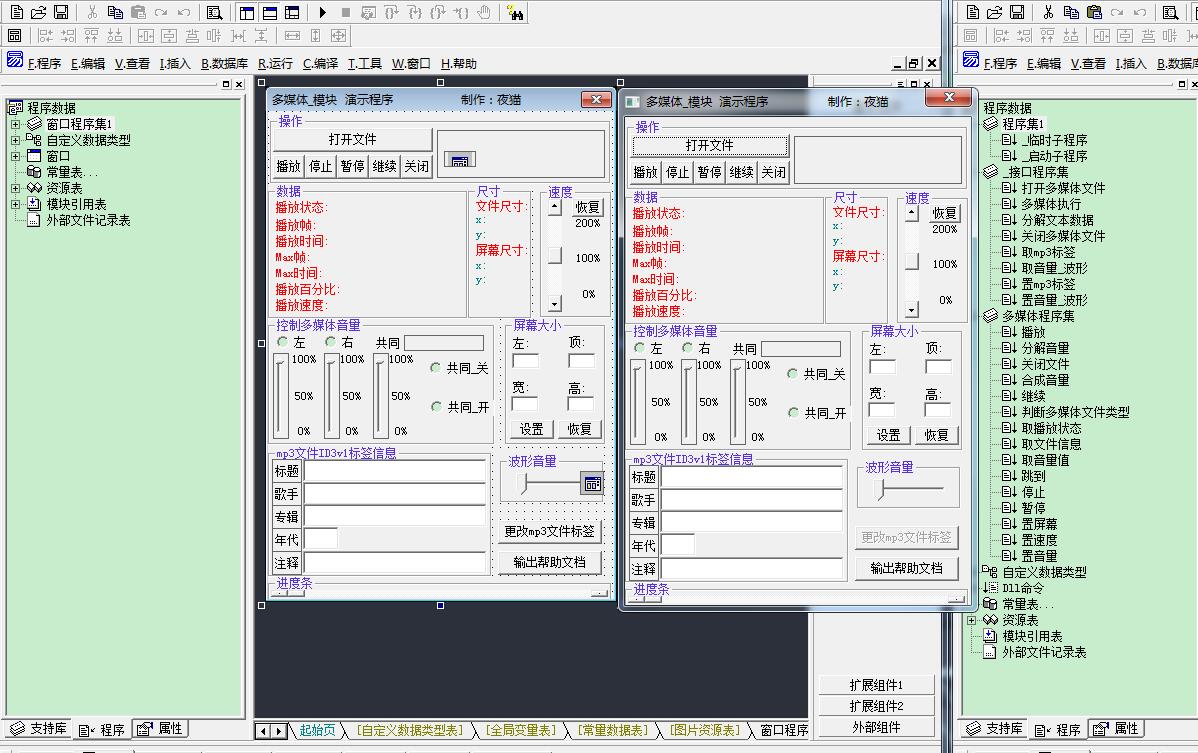Screen dimensions: 1198x753
Task: Select component icon beside 打开文件 in designer form
Action: pos(460,160)
